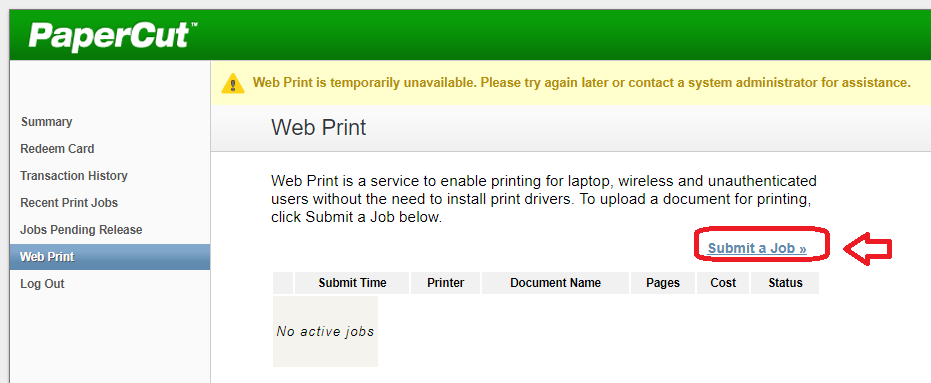The width and height of the screenshot is (931, 383).
Task: Select the Web Print sidebar item
Action: 110,257
